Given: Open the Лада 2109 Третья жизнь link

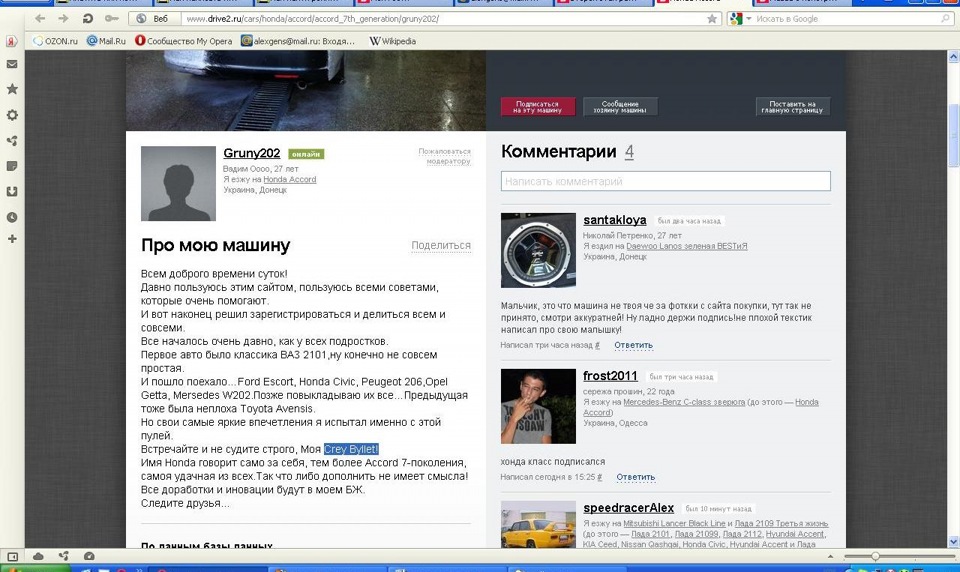Looking at the screenshot, I should 781,524.
